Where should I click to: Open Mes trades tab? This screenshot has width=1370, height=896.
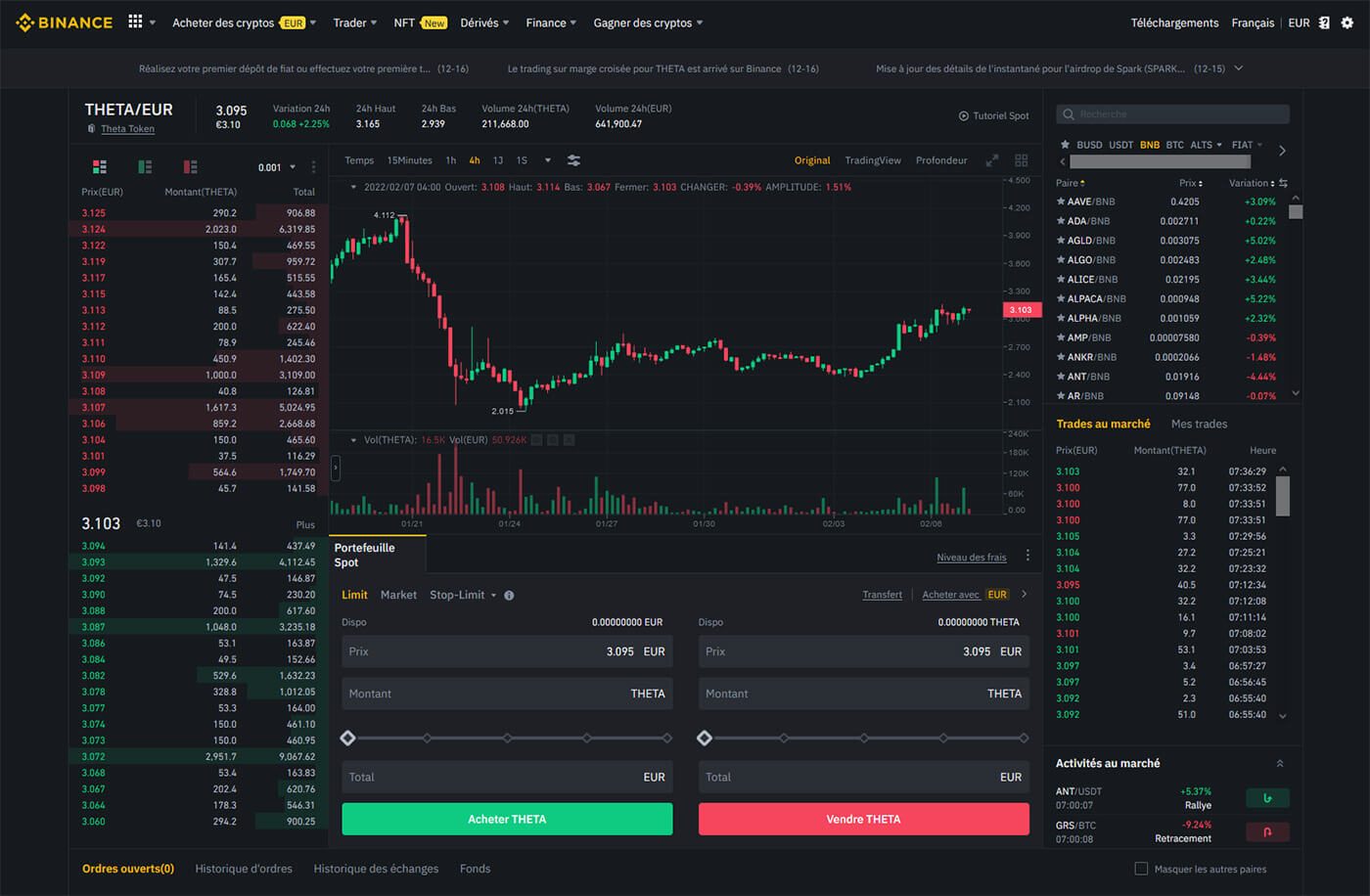coord(1199,424)
